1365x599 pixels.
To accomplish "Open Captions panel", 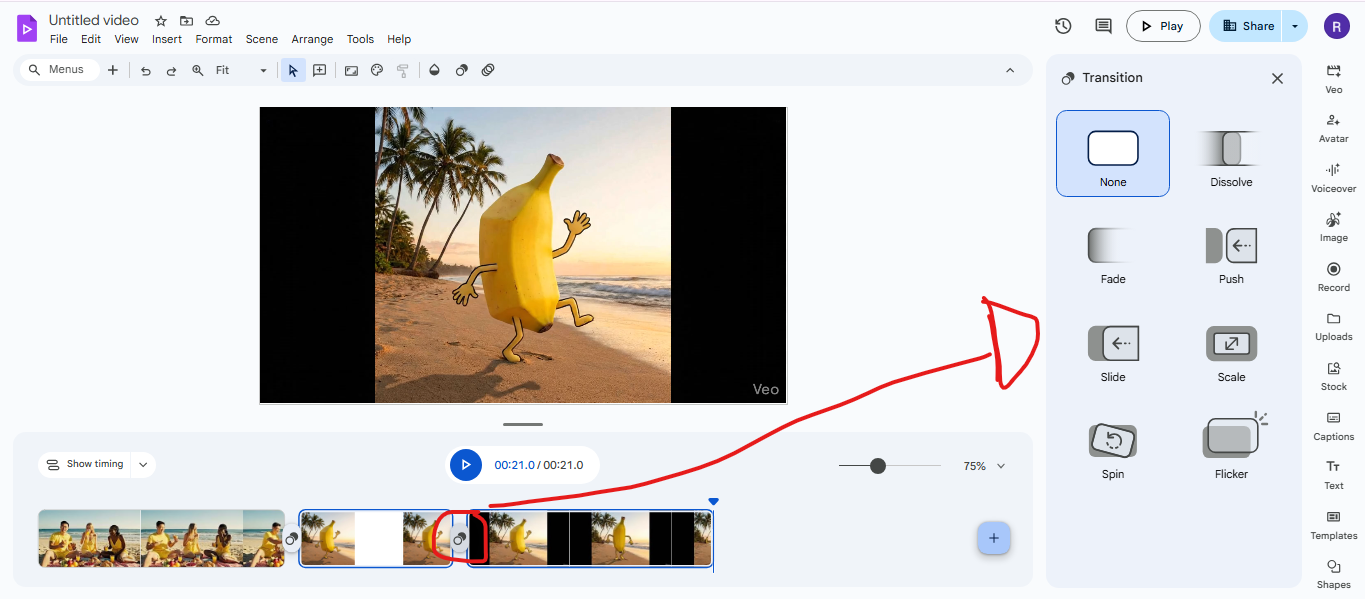I will point(1333,425).
